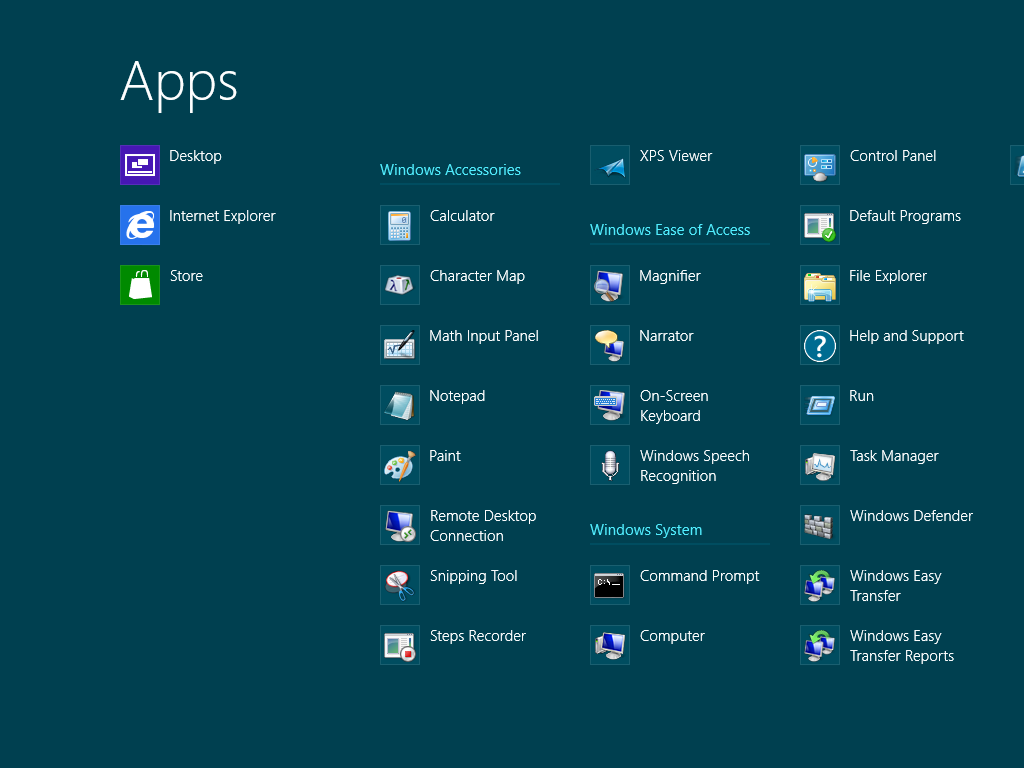
Task: Open Help and Support question-mark icon
Action: pos(820,345)
